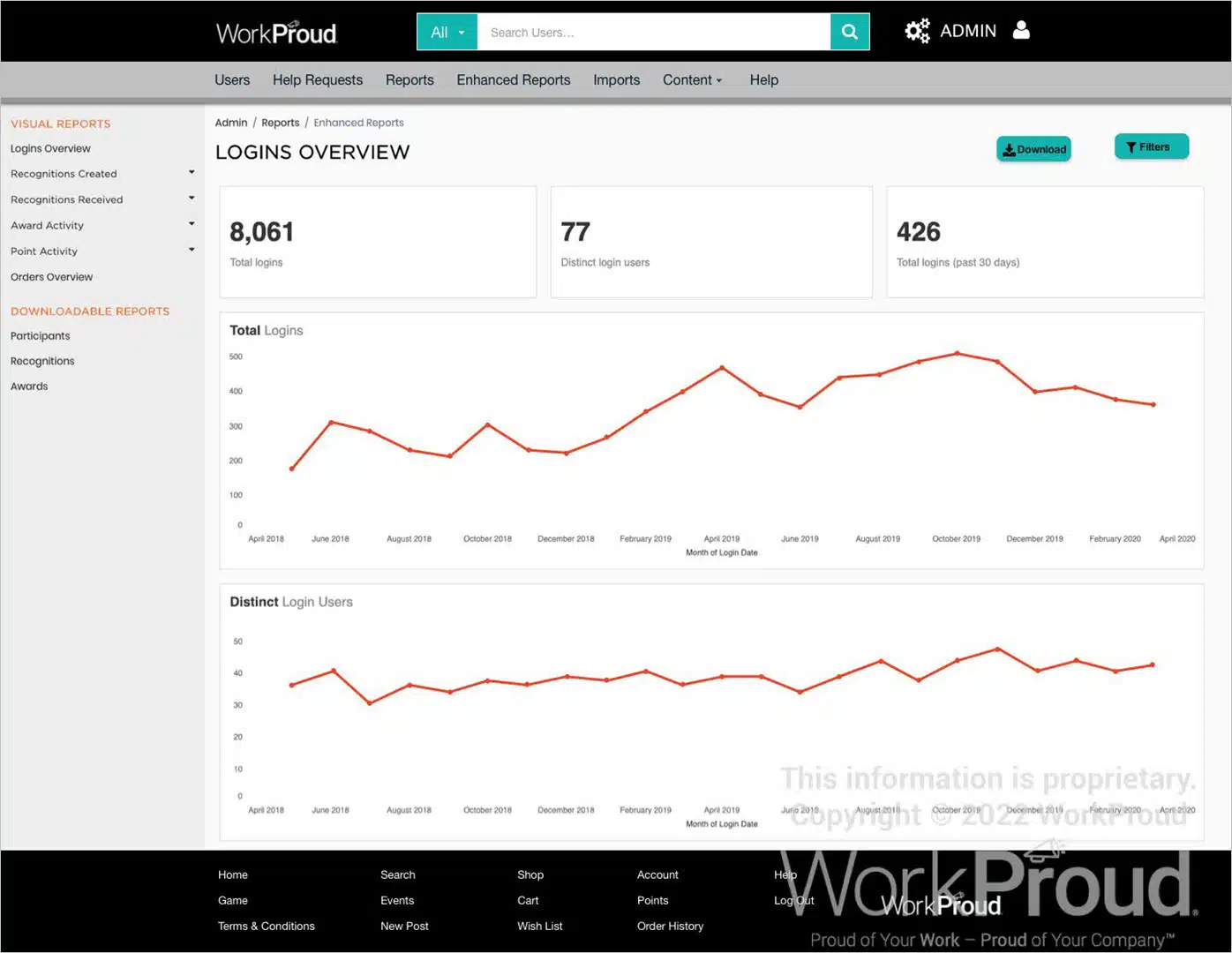The height and width of the screenshot is (953, 1232).
Task: Select Orders Overview in sidebar
Action: pos(51,277)
